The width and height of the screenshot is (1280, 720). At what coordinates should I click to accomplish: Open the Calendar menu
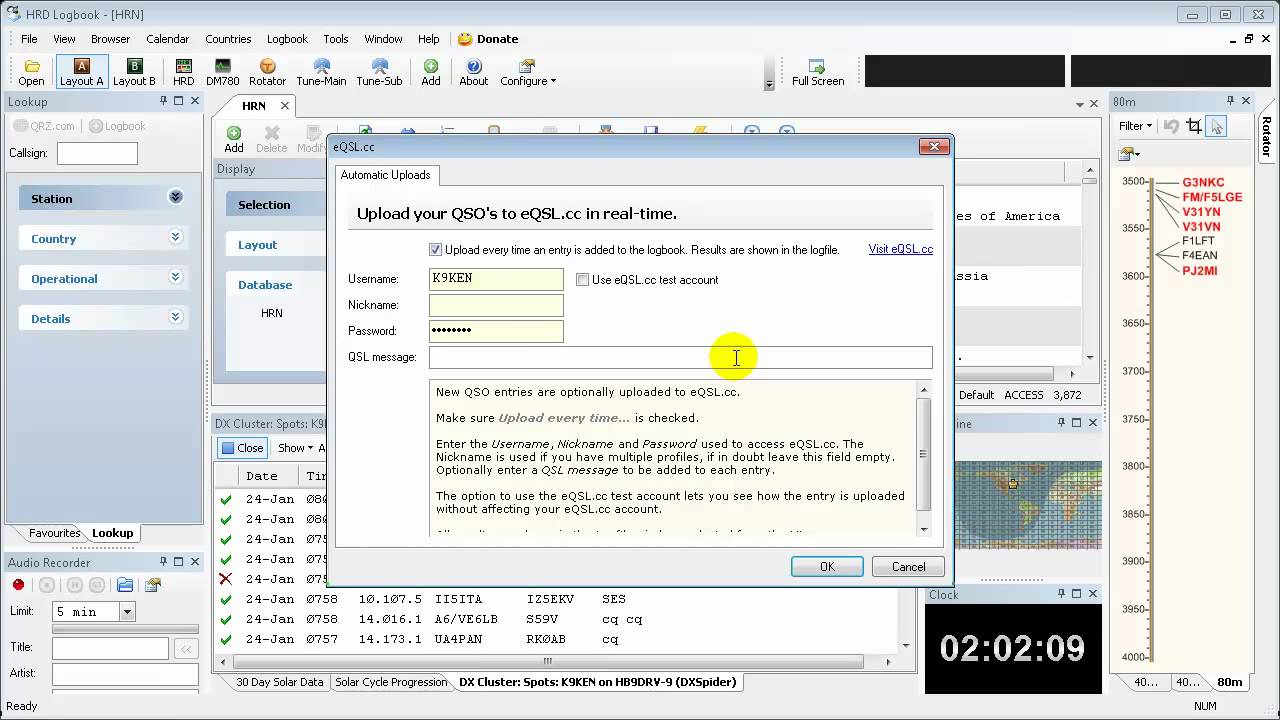(167, 39)
